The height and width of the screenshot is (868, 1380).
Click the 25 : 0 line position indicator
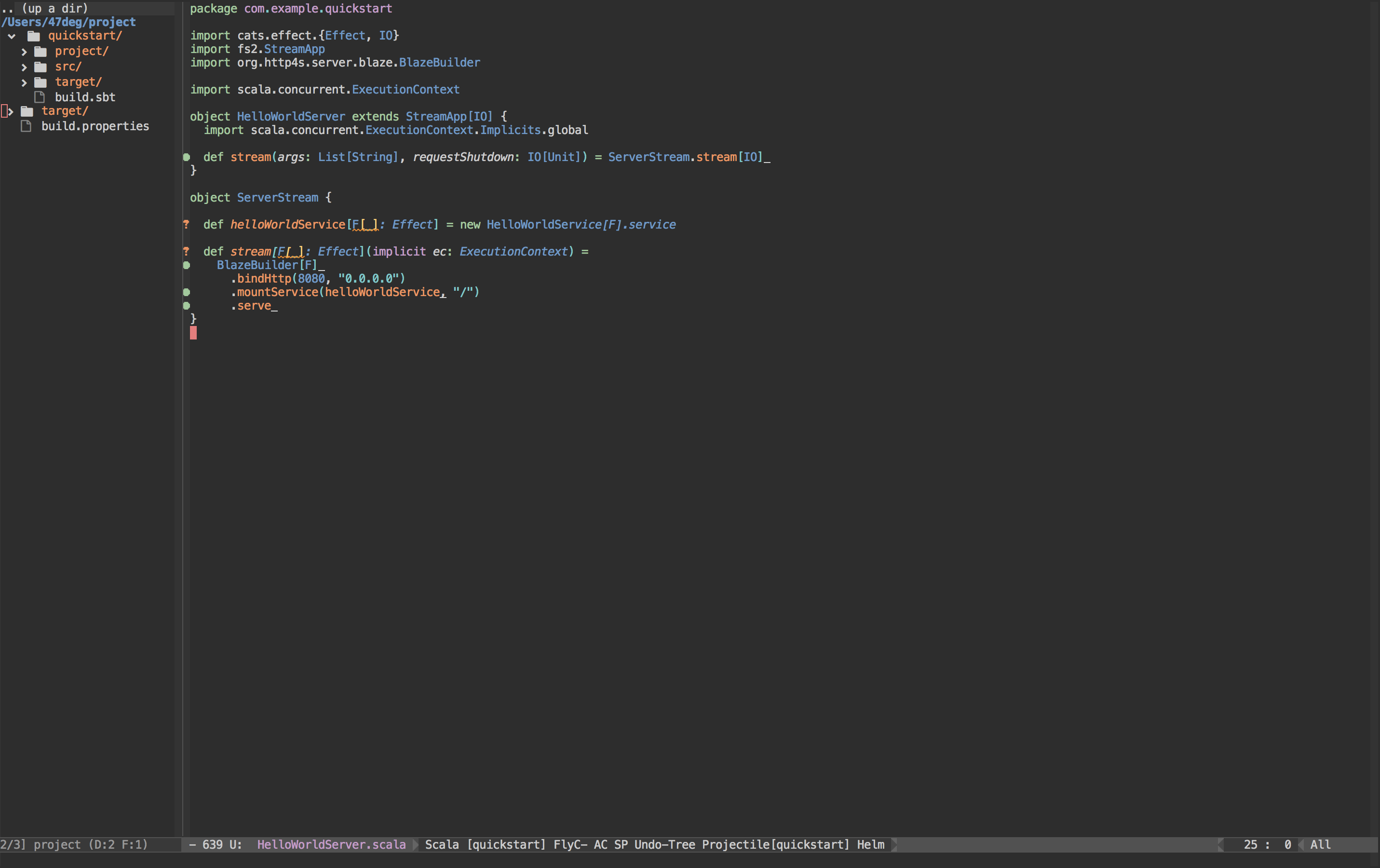point(1267,844)
